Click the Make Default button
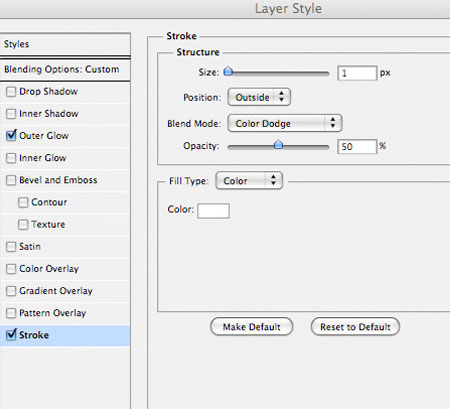 [x=252, y=327]
